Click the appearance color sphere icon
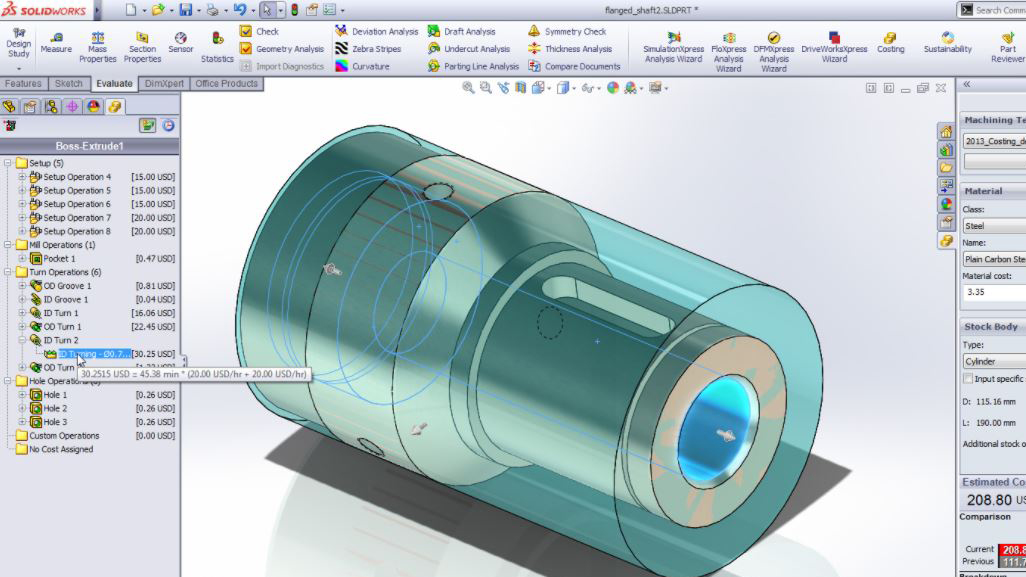Viewport: 1026px width, 577px height. coord(612,88)
